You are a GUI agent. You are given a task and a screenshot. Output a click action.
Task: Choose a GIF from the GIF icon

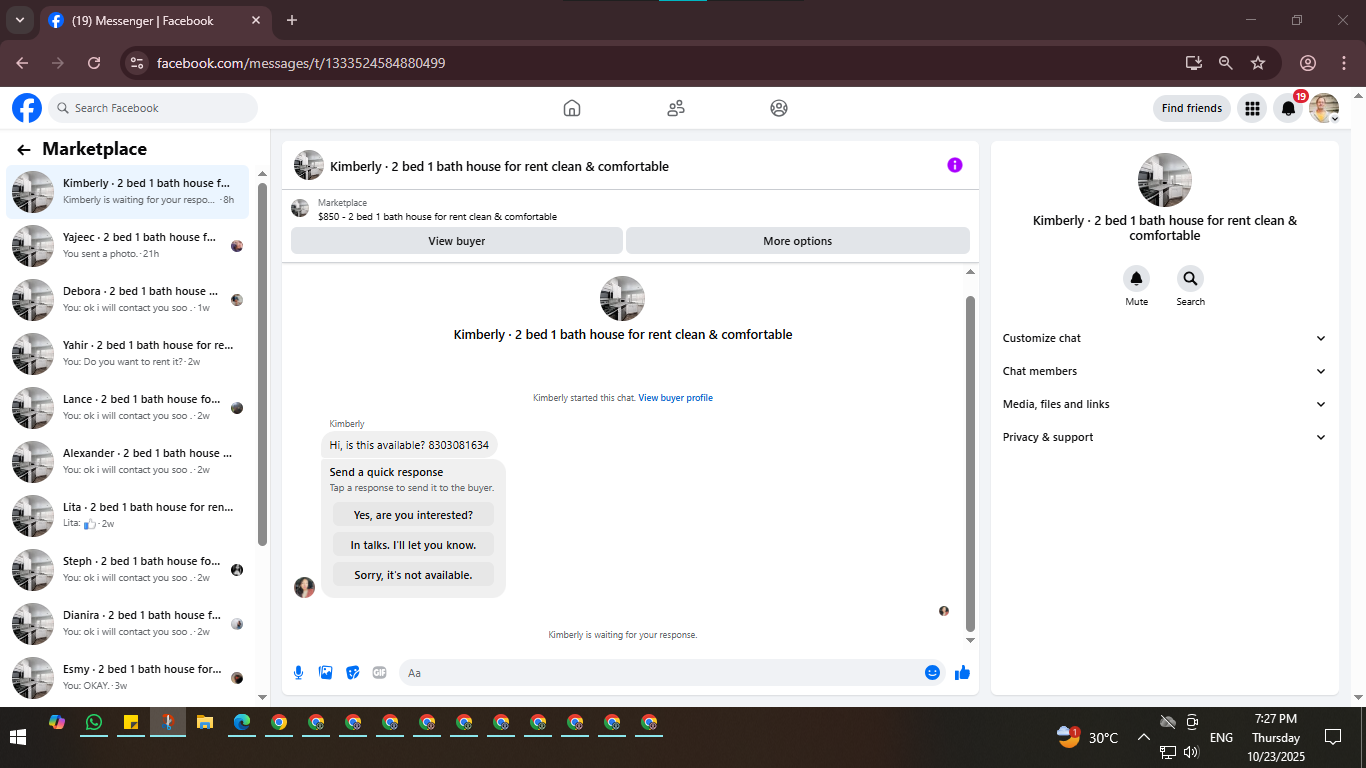click(379, 673)
